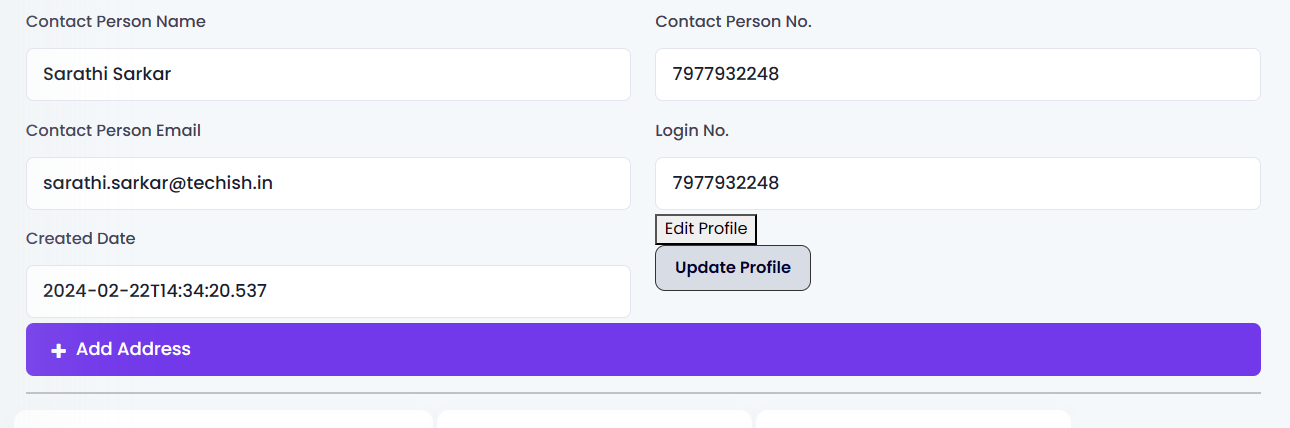Click the Created Date label text
Screen dimensions: 1290x428
pos(81,239)
